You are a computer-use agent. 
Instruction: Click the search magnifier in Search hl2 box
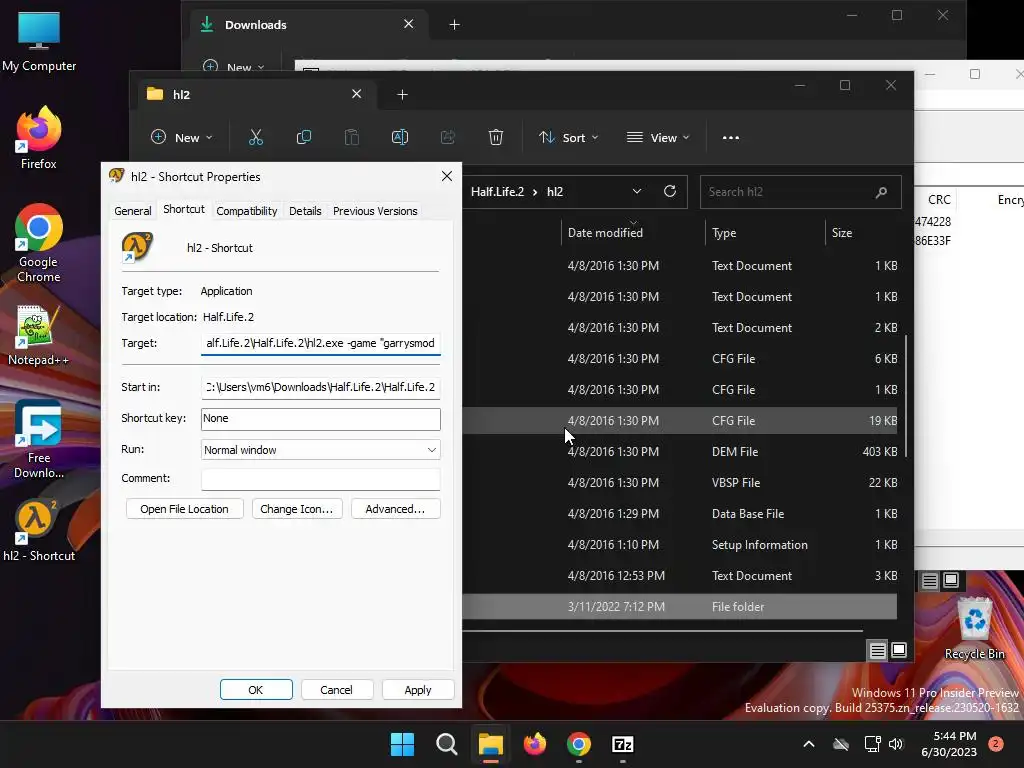881,192
